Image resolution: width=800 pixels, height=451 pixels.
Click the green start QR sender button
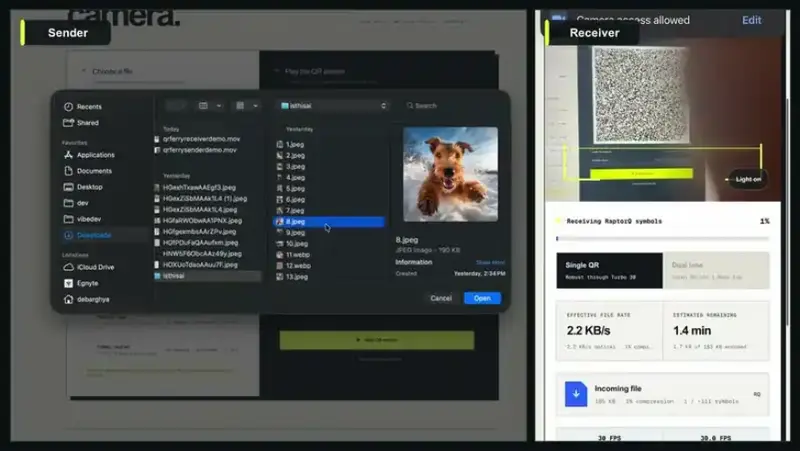pos(377,340)
